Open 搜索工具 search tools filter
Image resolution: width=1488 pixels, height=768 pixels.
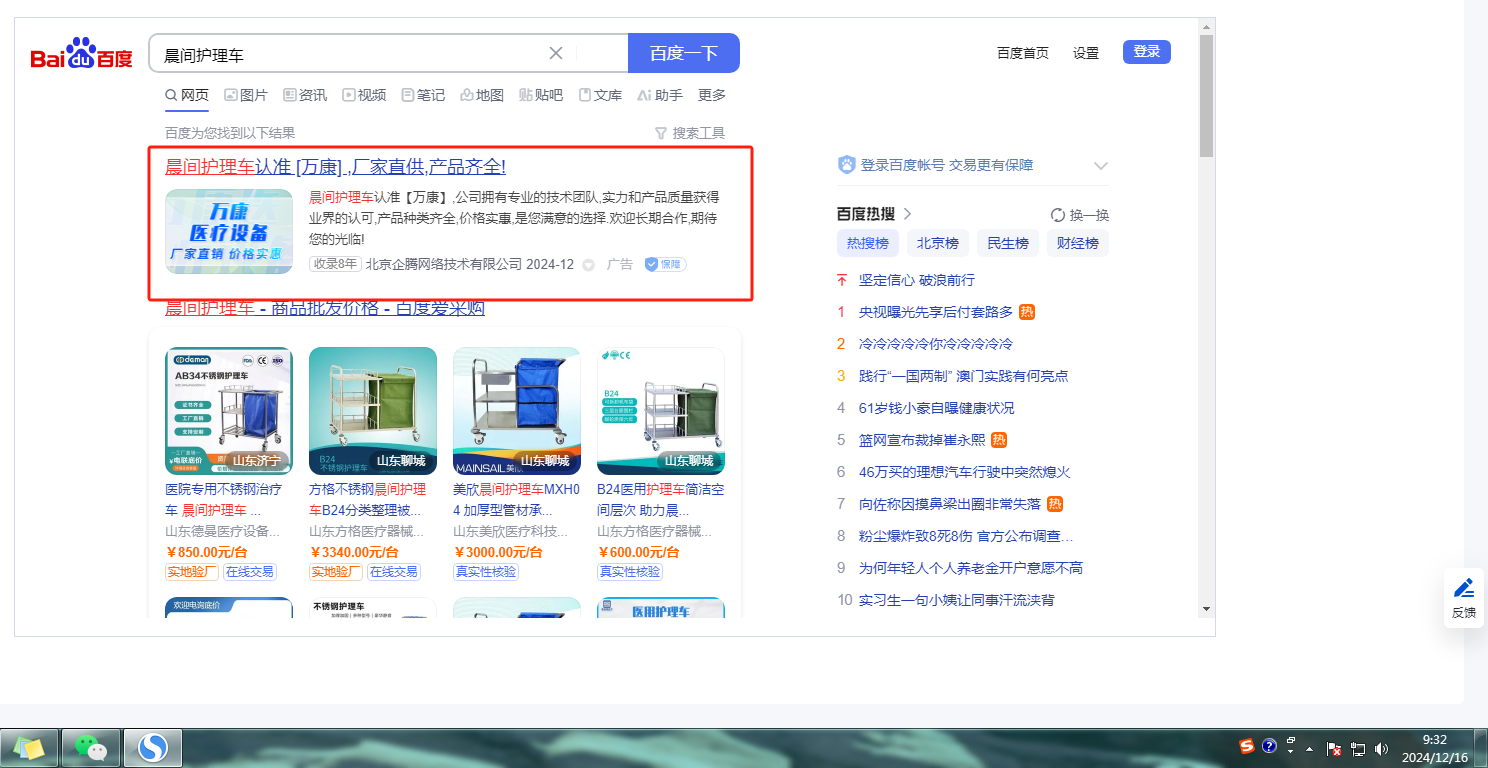tap(690, 133)
